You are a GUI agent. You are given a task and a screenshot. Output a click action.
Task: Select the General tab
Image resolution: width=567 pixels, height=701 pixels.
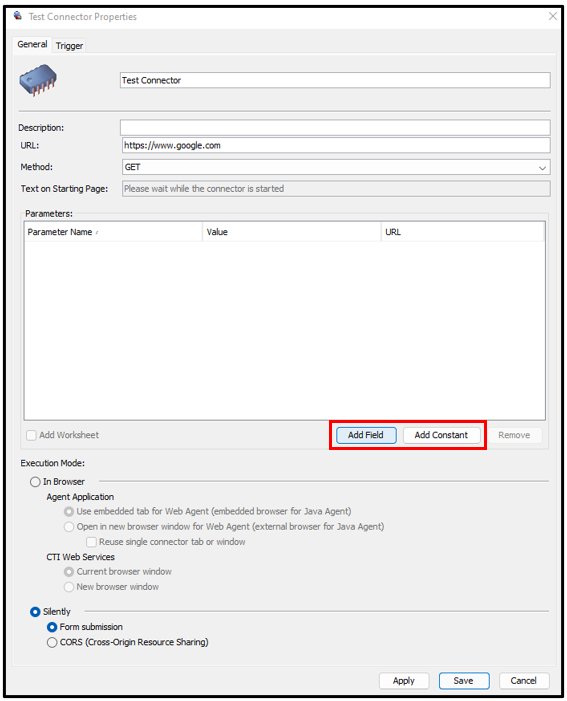point(32,44)
